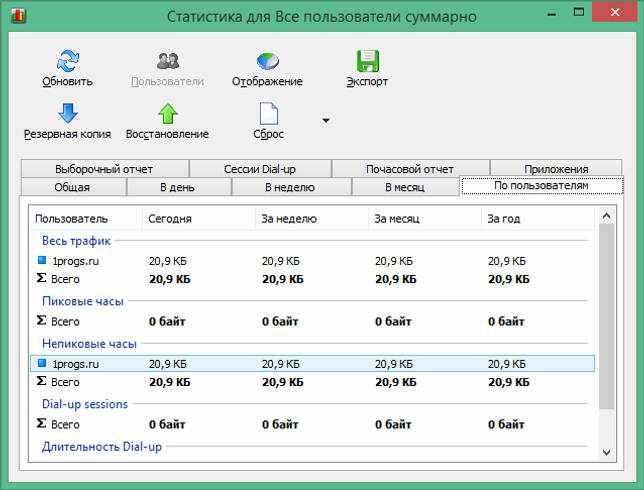The image size is (644, 490).
Task: Maximize the statistics window
Action: pyautogui.click(x=579, y=12)
